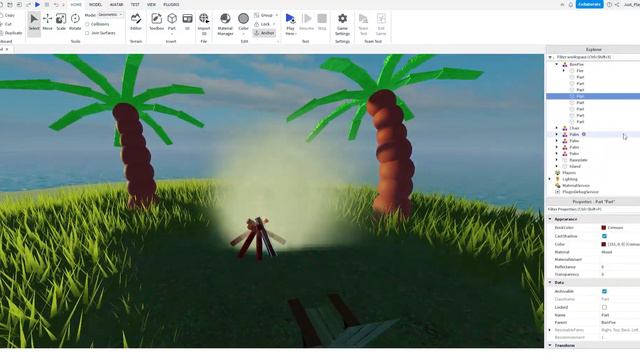
Task: Click the Transparency value field
Action: 620,274
